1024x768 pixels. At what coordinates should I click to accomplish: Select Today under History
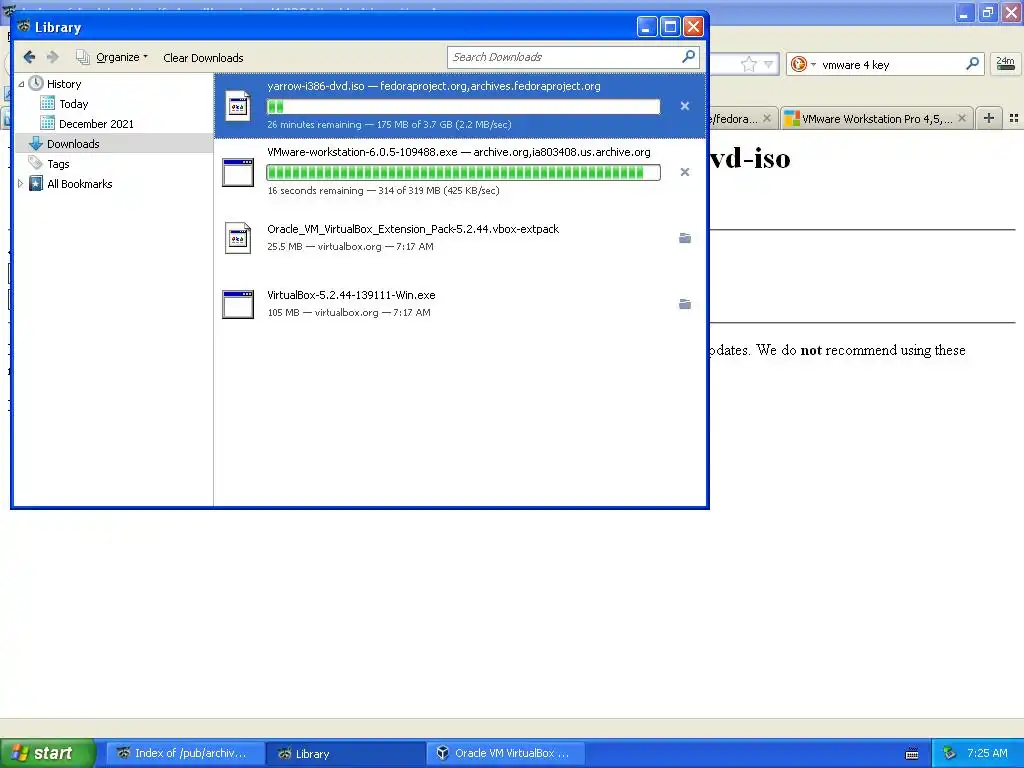(73, 104)
